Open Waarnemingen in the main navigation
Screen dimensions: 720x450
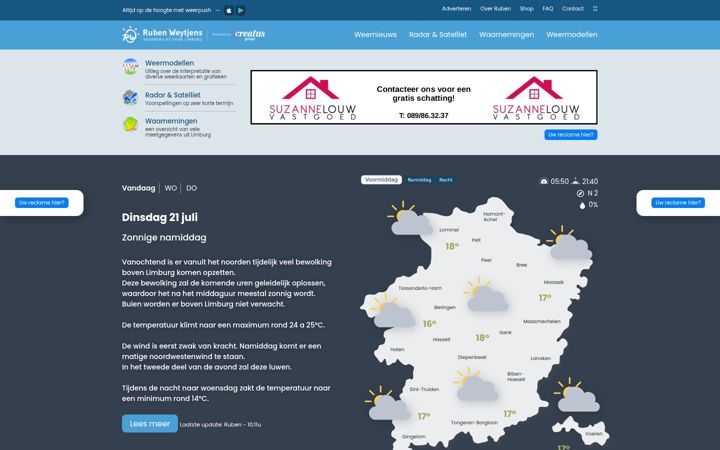click(506, 34)
